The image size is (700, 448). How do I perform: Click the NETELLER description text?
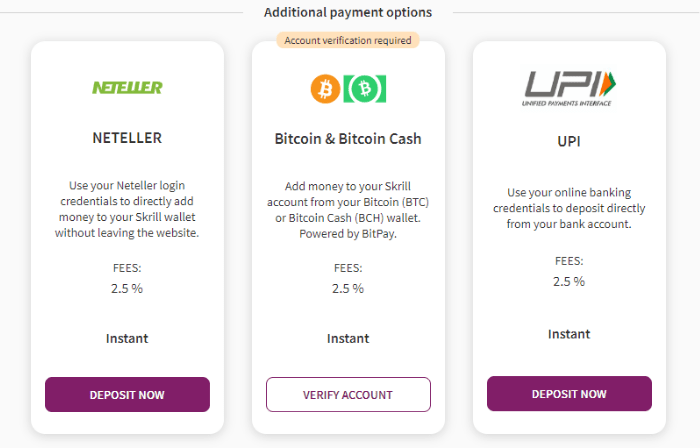coord(127,209)
